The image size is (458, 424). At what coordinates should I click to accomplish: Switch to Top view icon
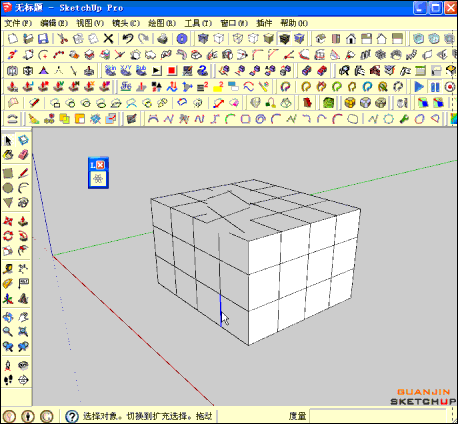point(336,39)
